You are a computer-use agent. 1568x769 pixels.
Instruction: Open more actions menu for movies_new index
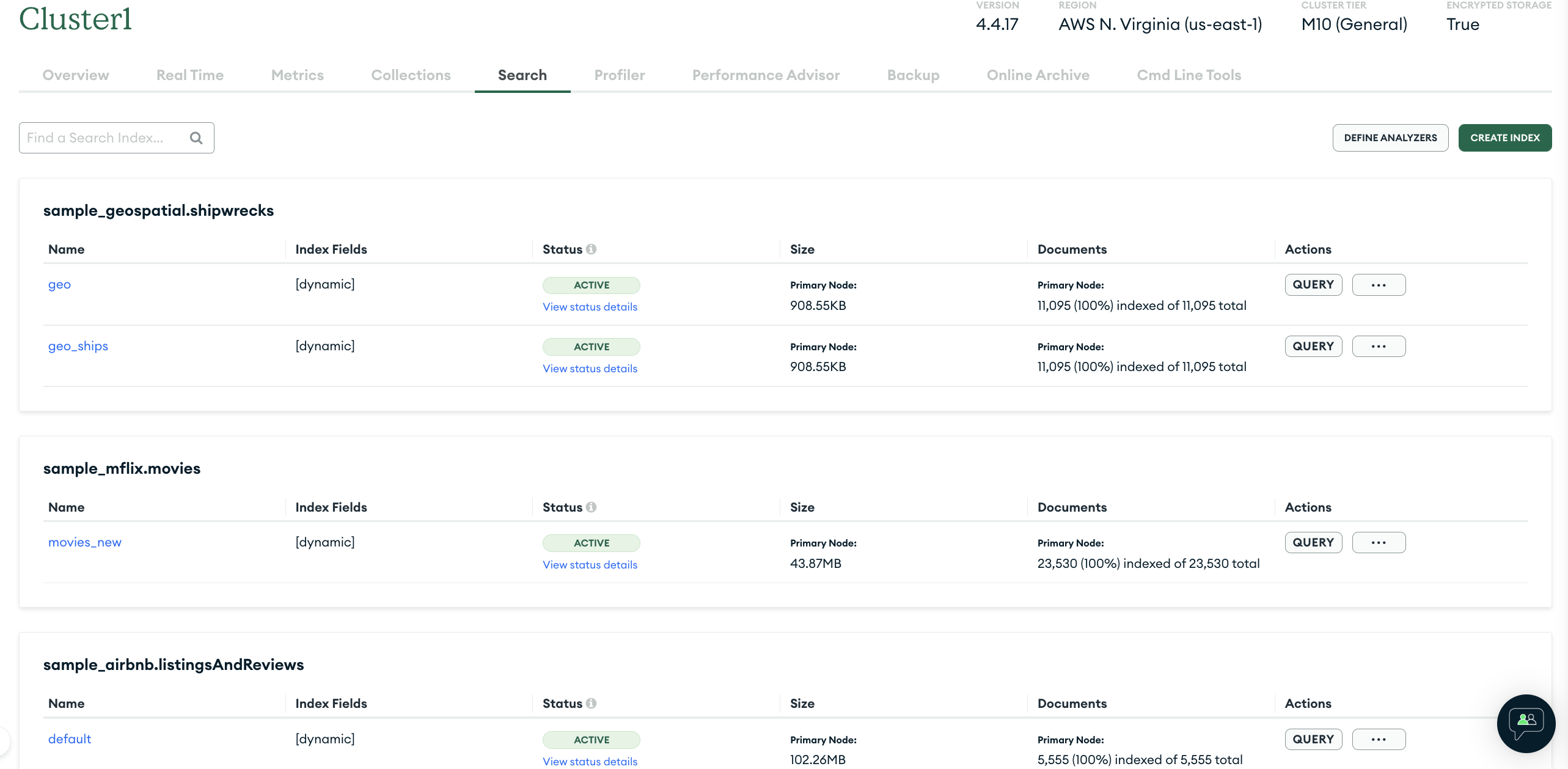click(1378, 543)
